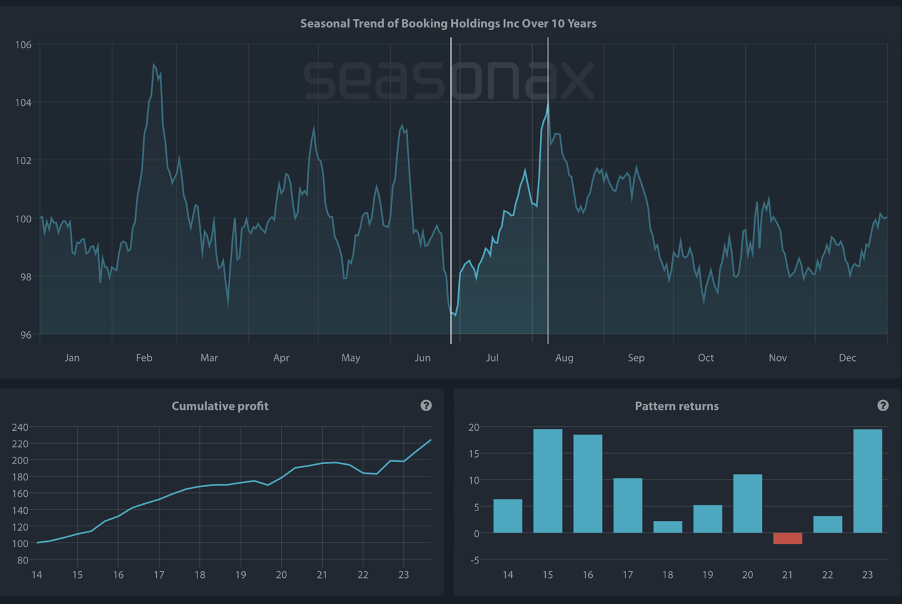Select the Pattern returns bar for year 16

click(588, 484)
